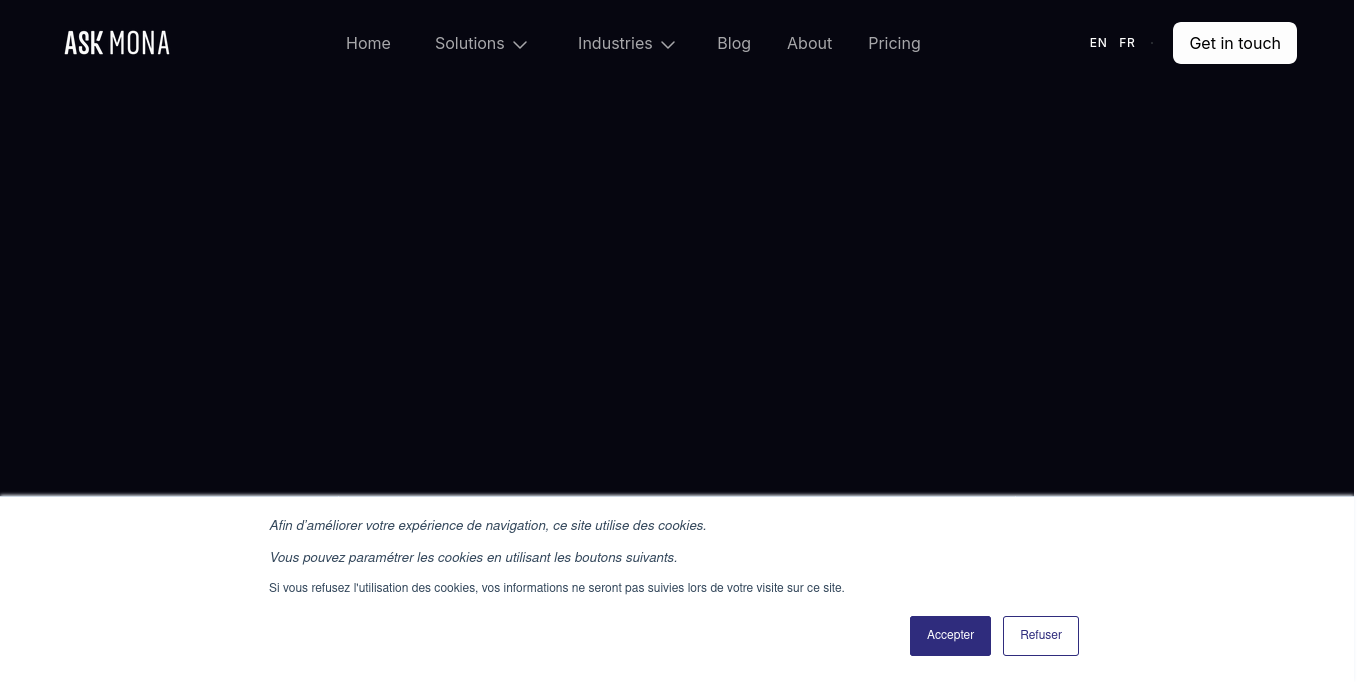This screenshot has width=1366, height=682.
Task: Visit the About page
Action: (809, 43)
